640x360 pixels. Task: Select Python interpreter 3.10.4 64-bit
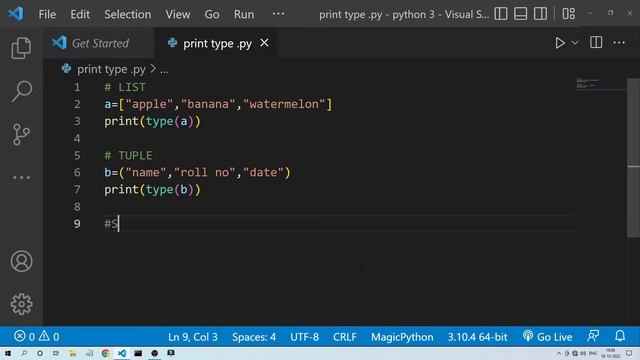(477, 337)
